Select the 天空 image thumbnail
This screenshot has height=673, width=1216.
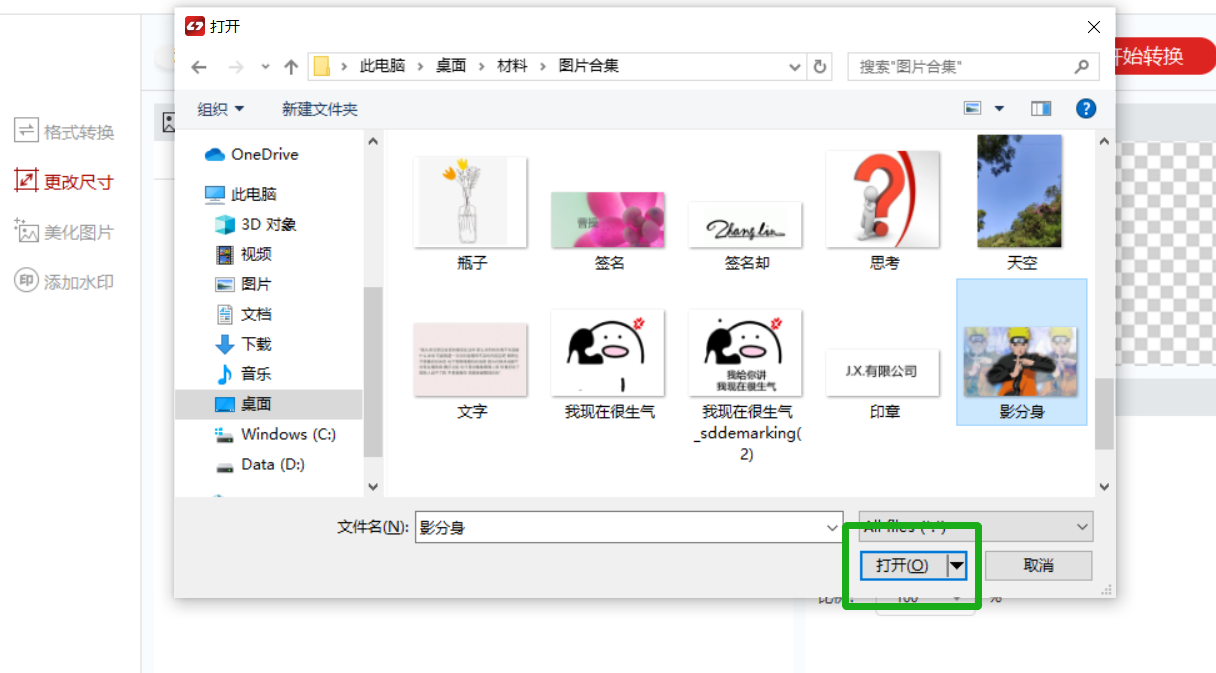[1020, 191]
